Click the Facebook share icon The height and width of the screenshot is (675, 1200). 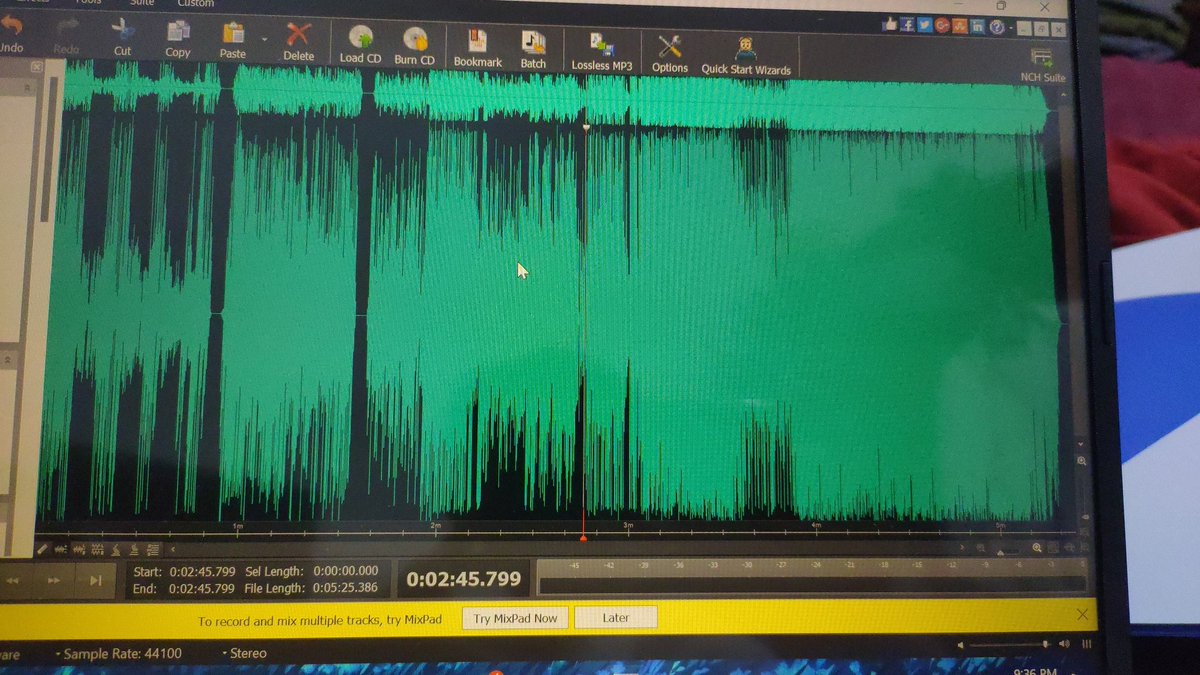(x=905, y=24)
